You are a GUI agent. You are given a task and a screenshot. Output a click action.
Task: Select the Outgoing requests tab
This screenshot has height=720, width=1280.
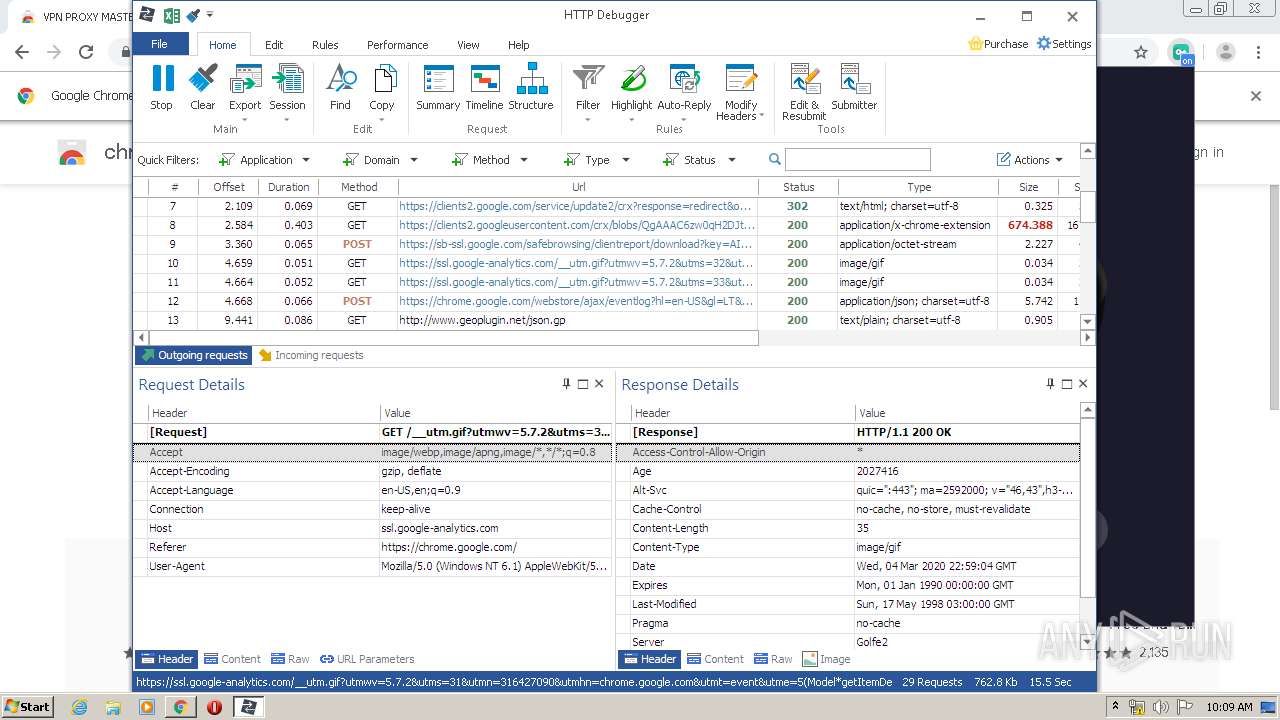194,355
